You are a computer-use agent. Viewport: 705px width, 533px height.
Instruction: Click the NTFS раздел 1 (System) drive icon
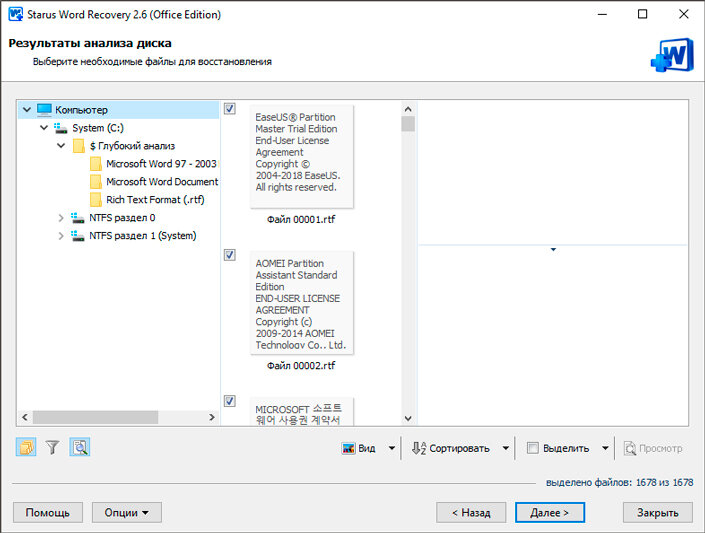click(78, 236)
